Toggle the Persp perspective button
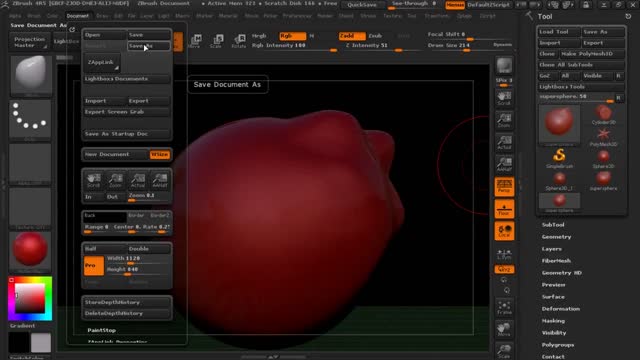 tap(504, 187)
